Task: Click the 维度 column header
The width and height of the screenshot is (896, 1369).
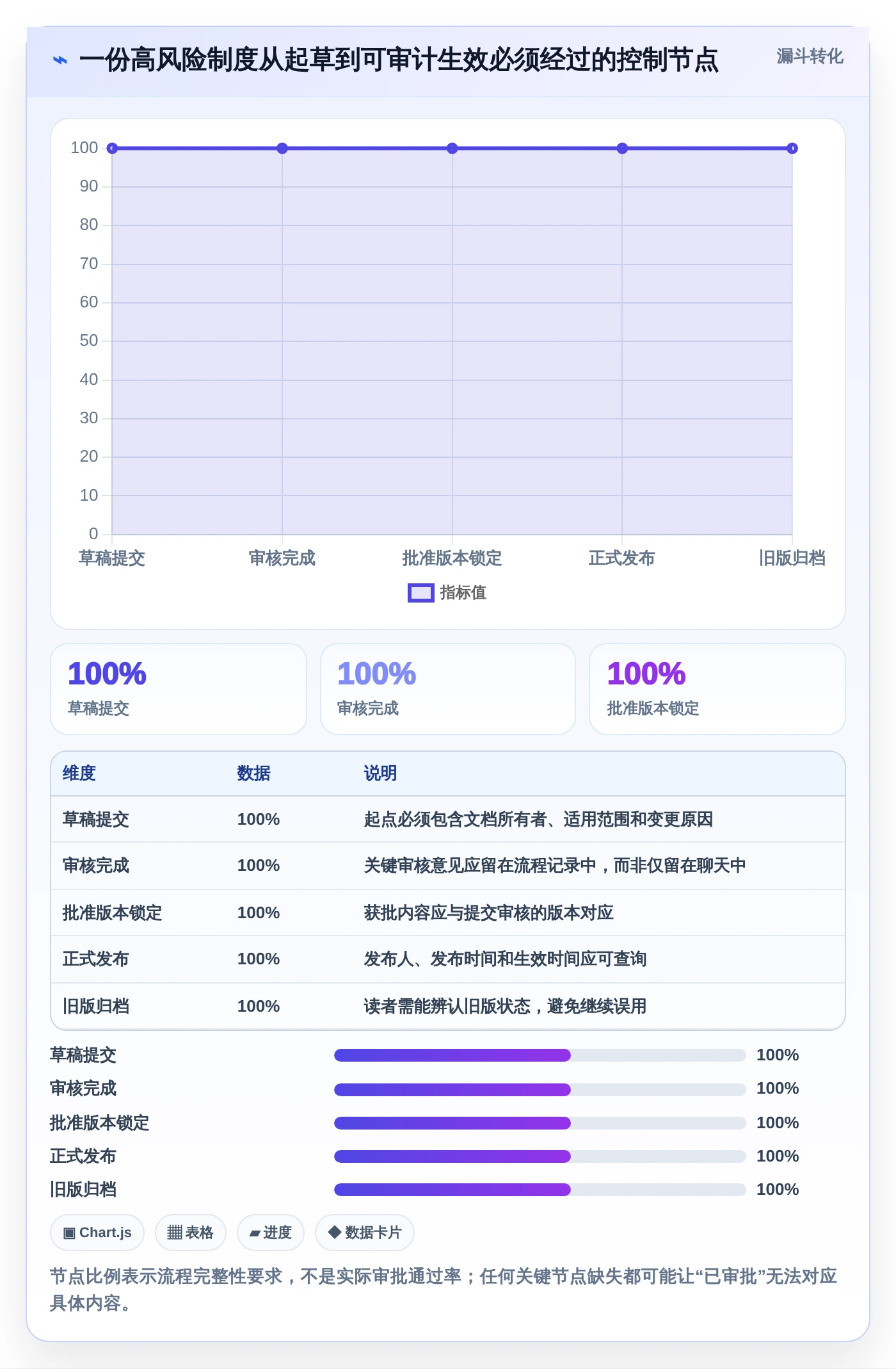Action: tap(79, 774)
